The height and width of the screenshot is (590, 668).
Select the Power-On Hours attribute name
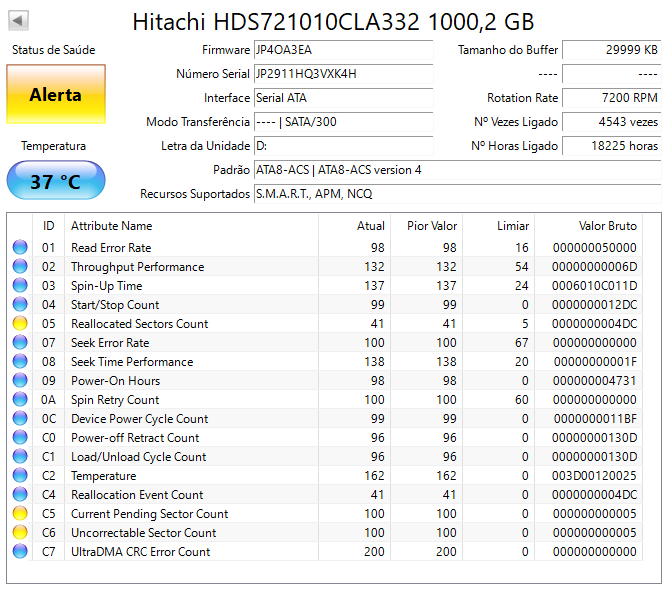tap(115, 381)
